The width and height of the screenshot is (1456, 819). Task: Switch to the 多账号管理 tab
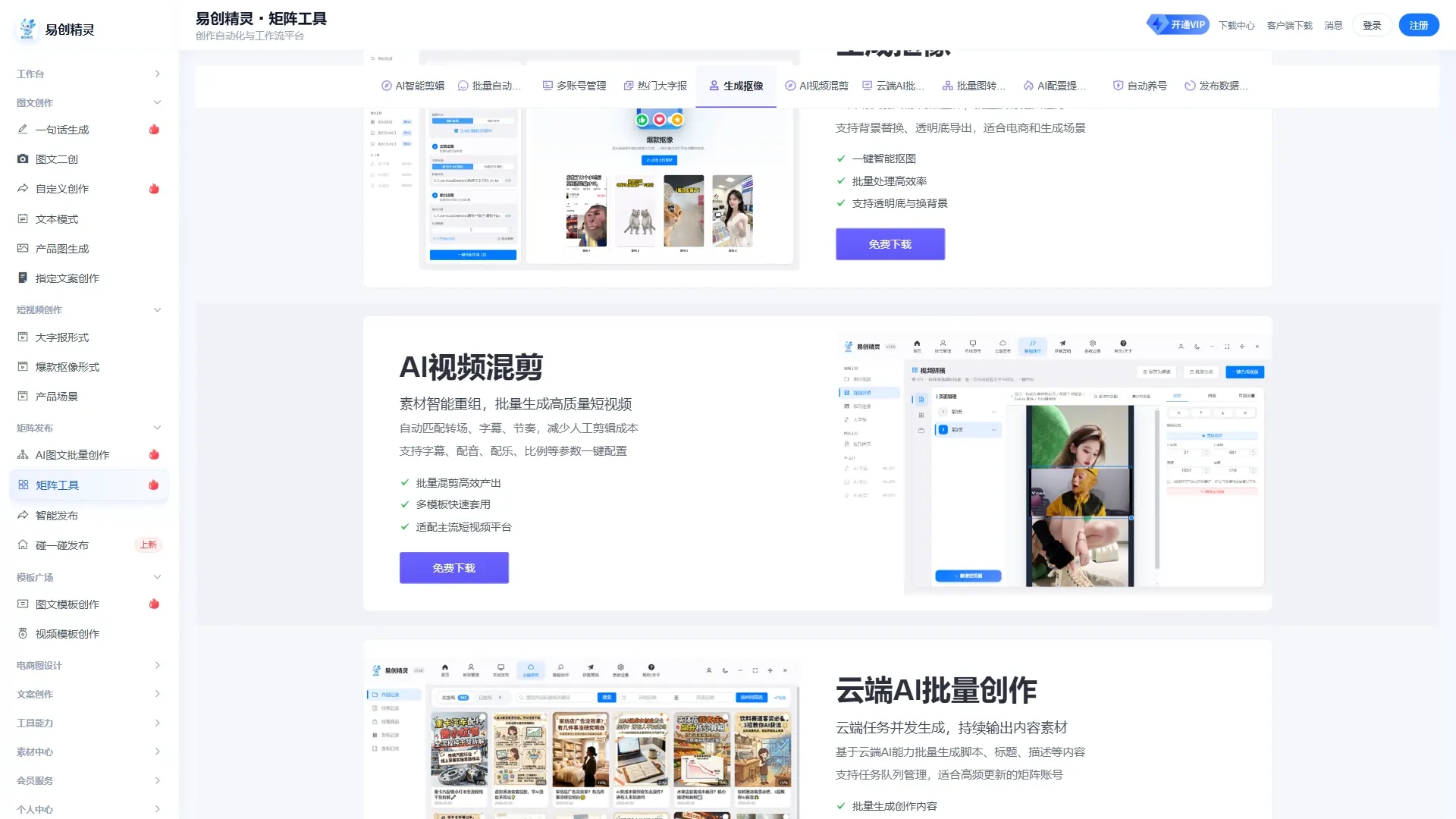pos(574,86)
